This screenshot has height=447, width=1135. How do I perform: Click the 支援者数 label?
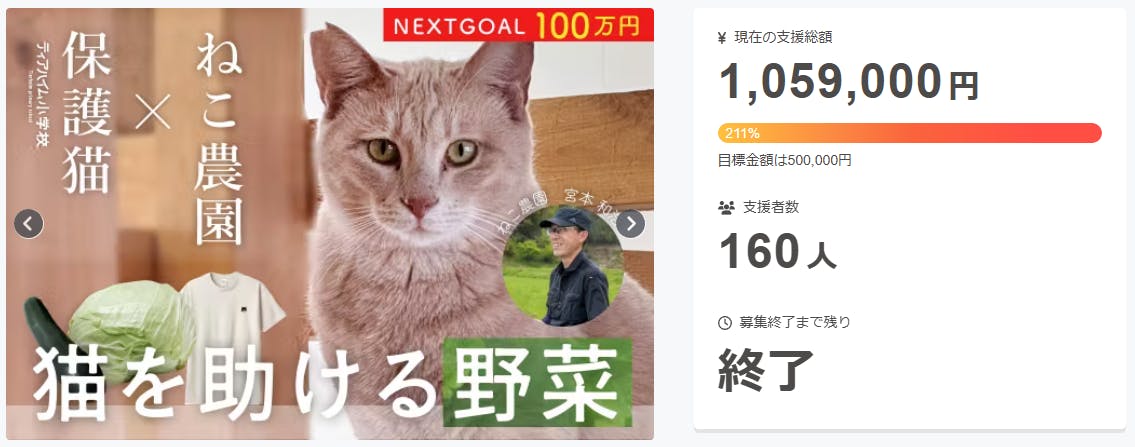(x=771, y=208)
